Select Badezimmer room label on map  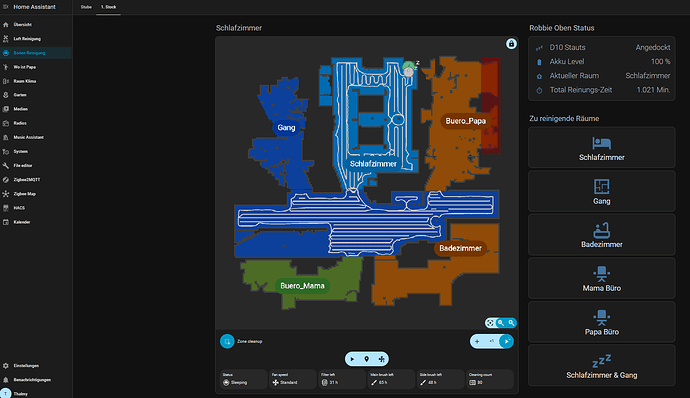coord(460,248)
